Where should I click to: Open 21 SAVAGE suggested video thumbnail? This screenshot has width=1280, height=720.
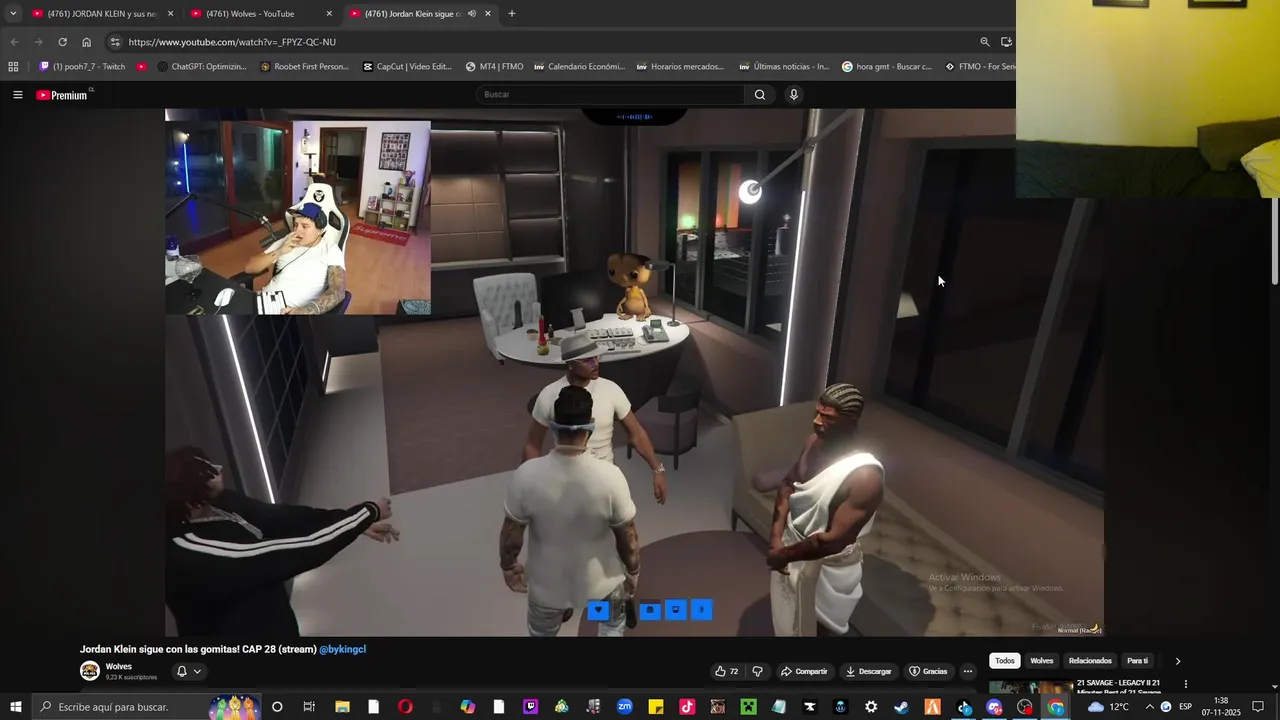1031,686
